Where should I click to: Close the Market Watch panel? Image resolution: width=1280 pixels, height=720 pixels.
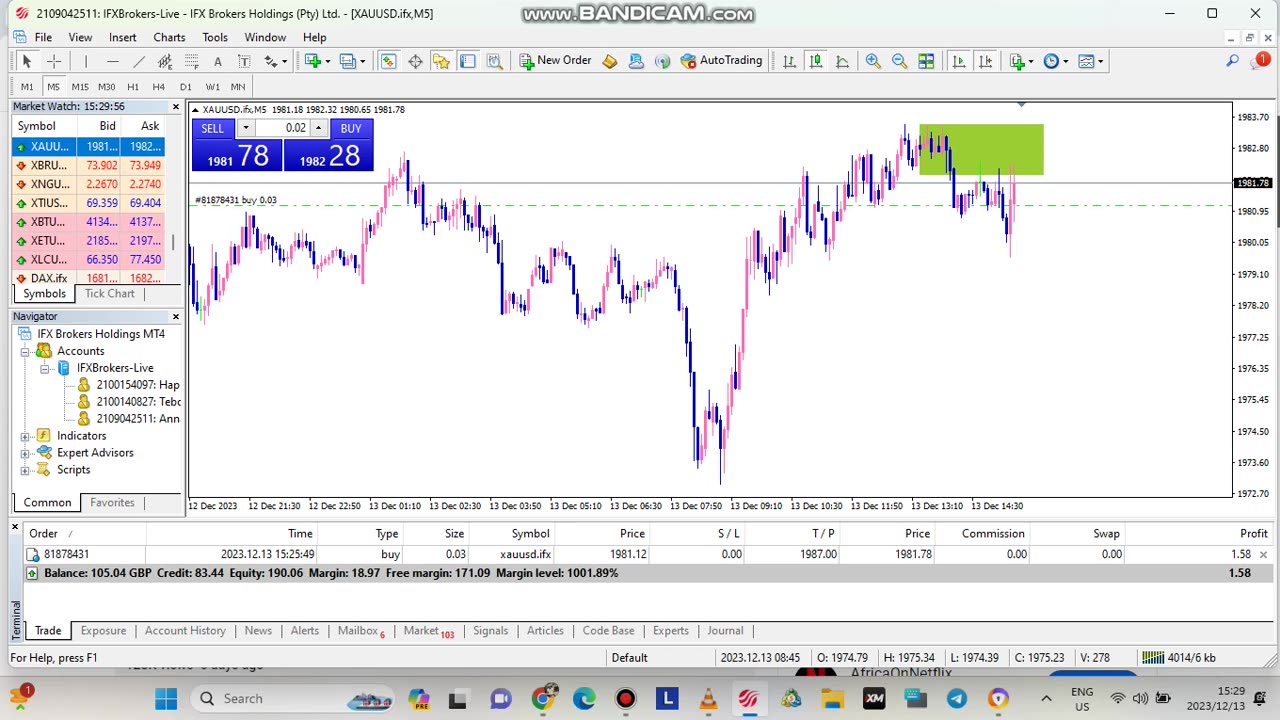[176, 106]
